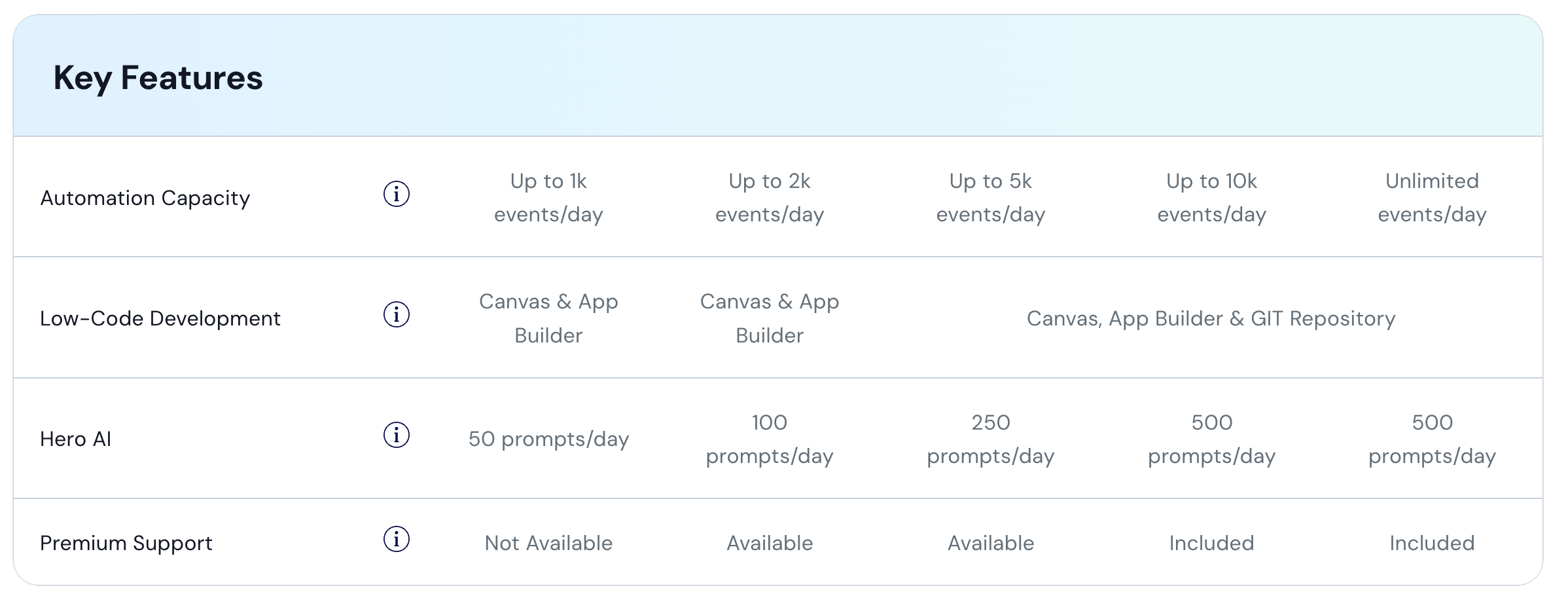The height and width of the screenshot is (592, 1568).
Task: Select the Hero AI row label
Action: tap(76, 439)
